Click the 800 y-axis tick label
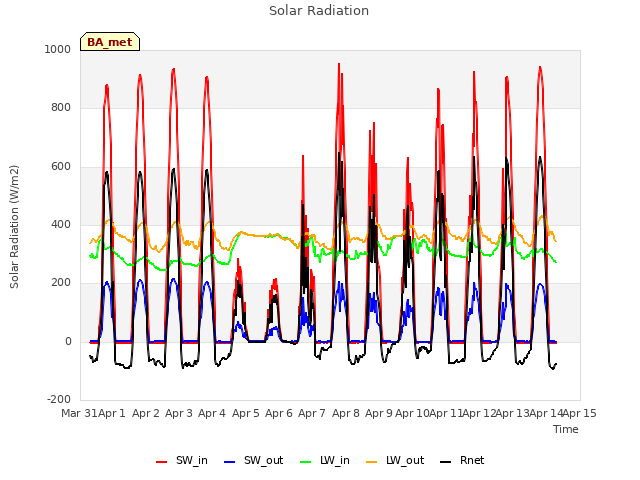 [61, 108]
